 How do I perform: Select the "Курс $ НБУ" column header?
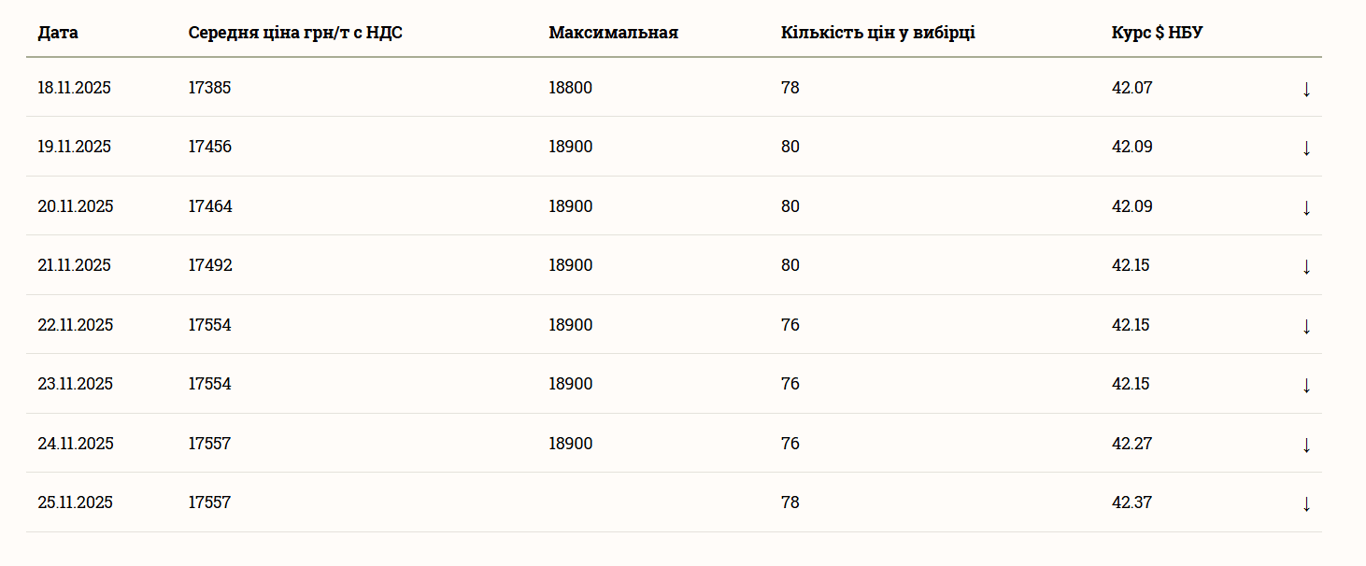(1156, 33)
